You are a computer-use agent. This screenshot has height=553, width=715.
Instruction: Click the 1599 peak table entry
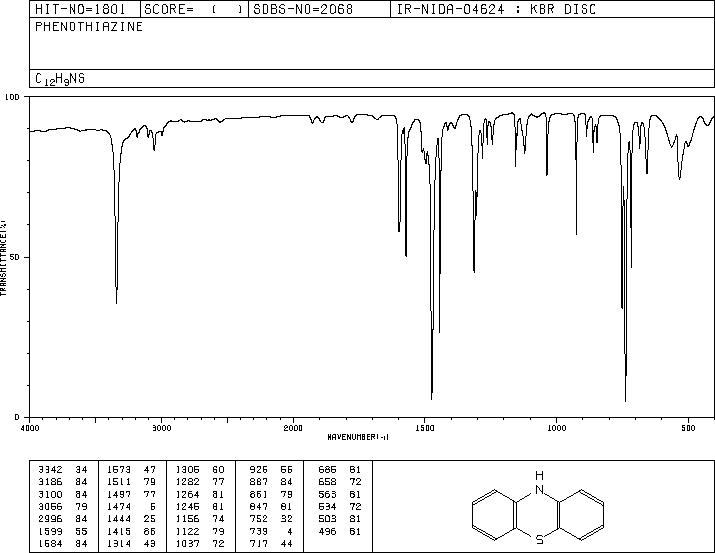pyautogui.click(x=62, y=531)
